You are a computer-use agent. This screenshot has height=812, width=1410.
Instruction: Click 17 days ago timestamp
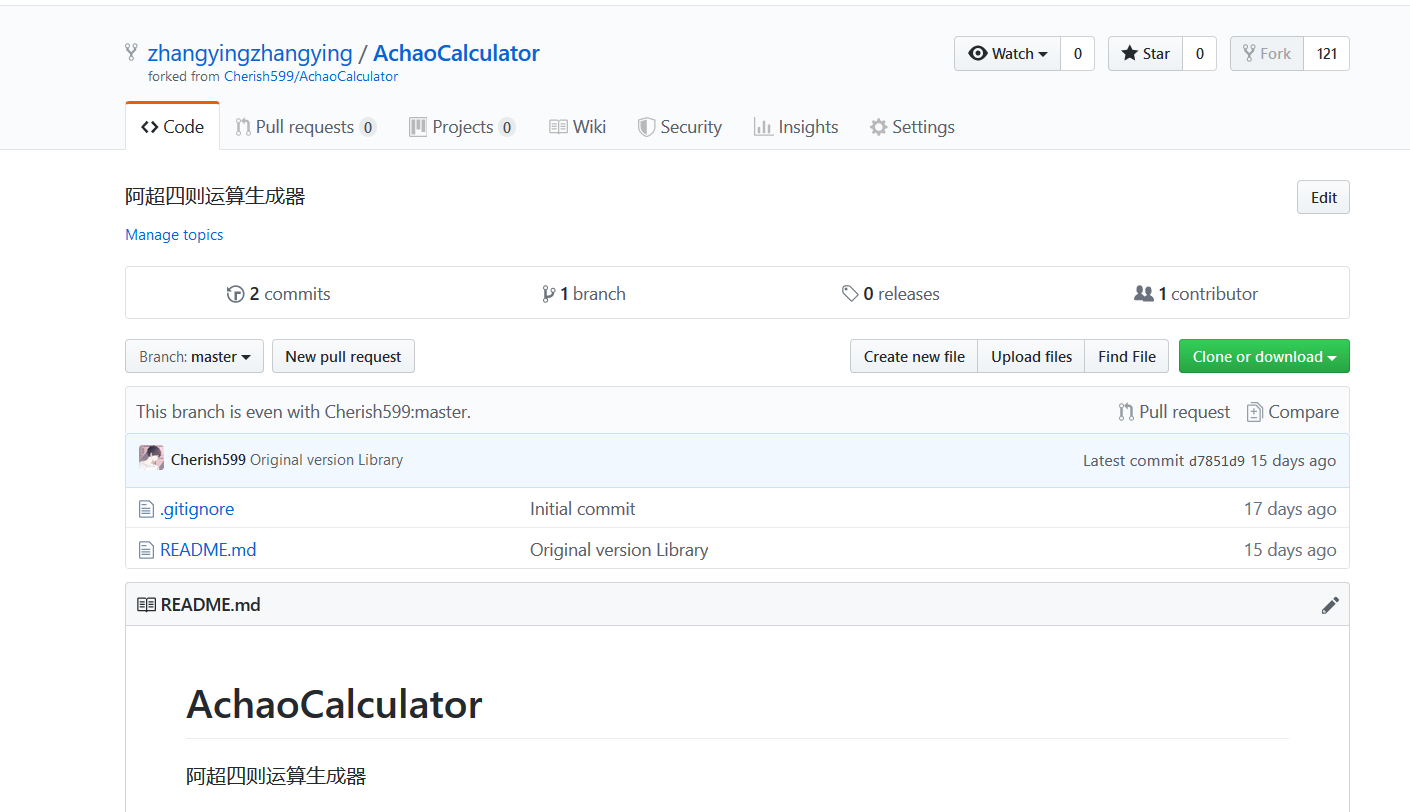click(1290, 509)
